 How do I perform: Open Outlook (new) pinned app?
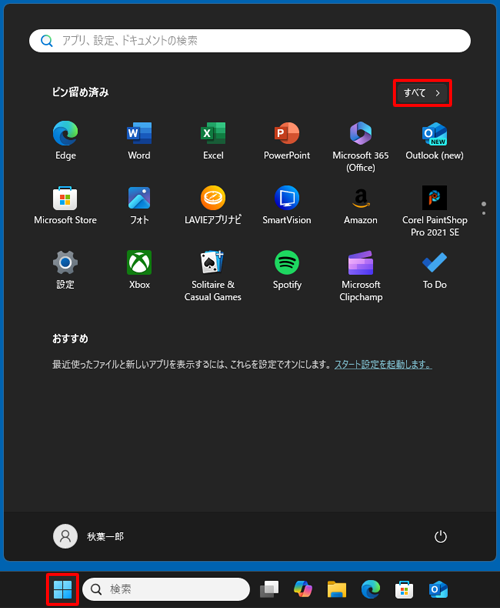(434, 141)
